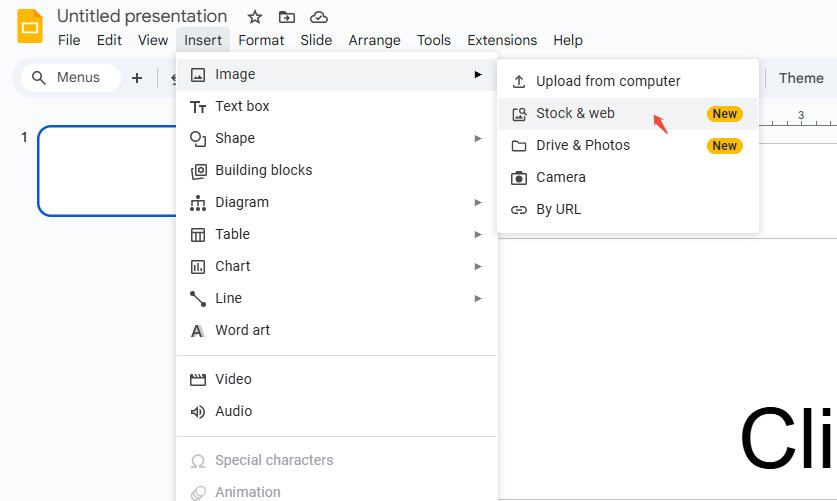Click the By URL link icon
837x501 pixels.
519,210
